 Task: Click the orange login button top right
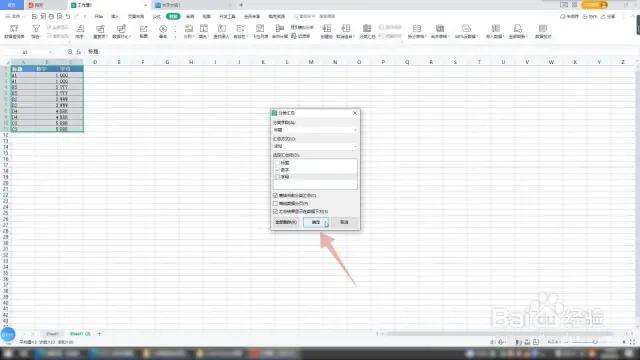point(595,4)
